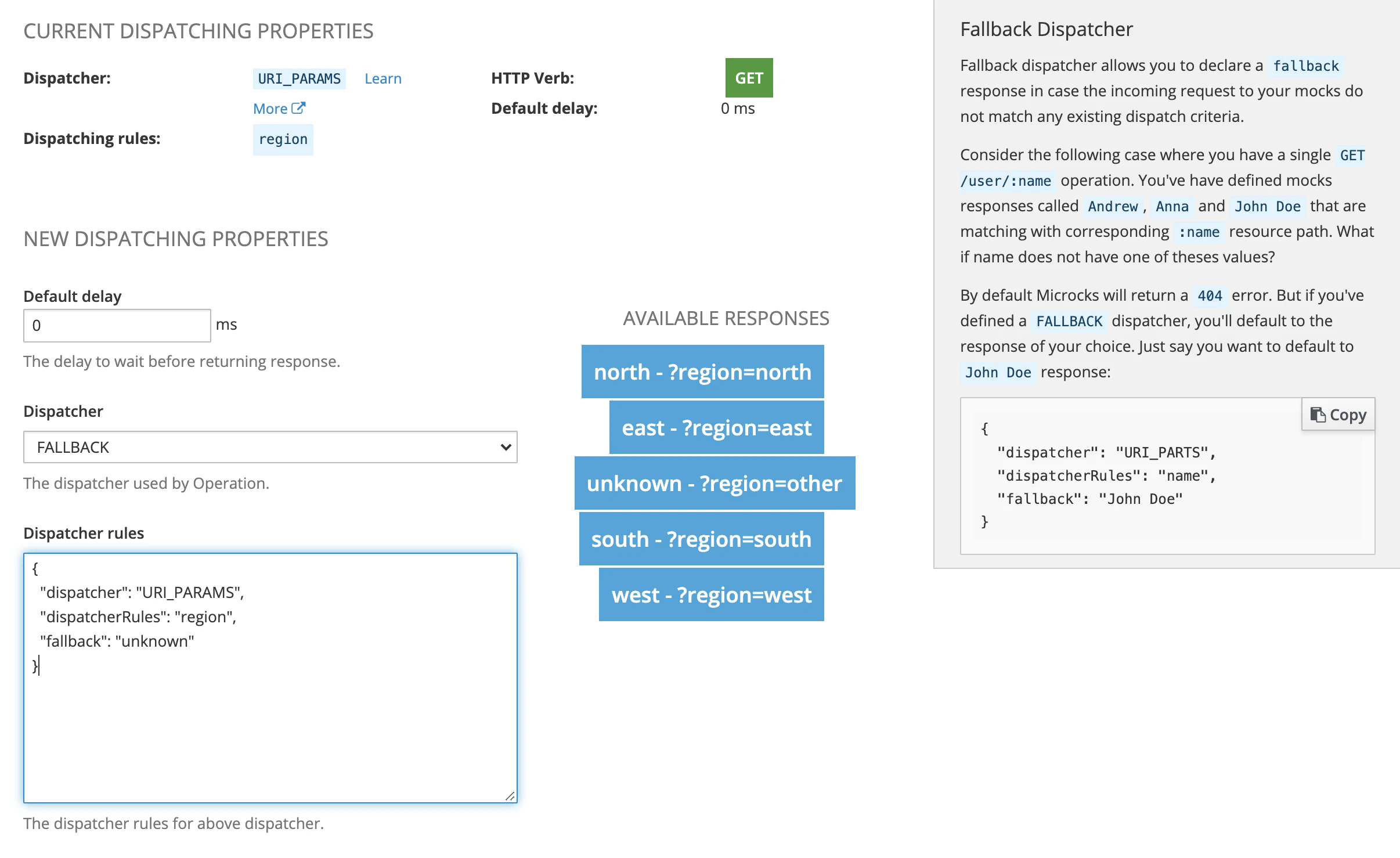1400x858 pixels.
Task: Click the external link icon next to More
Action: (x=298, y=108)
